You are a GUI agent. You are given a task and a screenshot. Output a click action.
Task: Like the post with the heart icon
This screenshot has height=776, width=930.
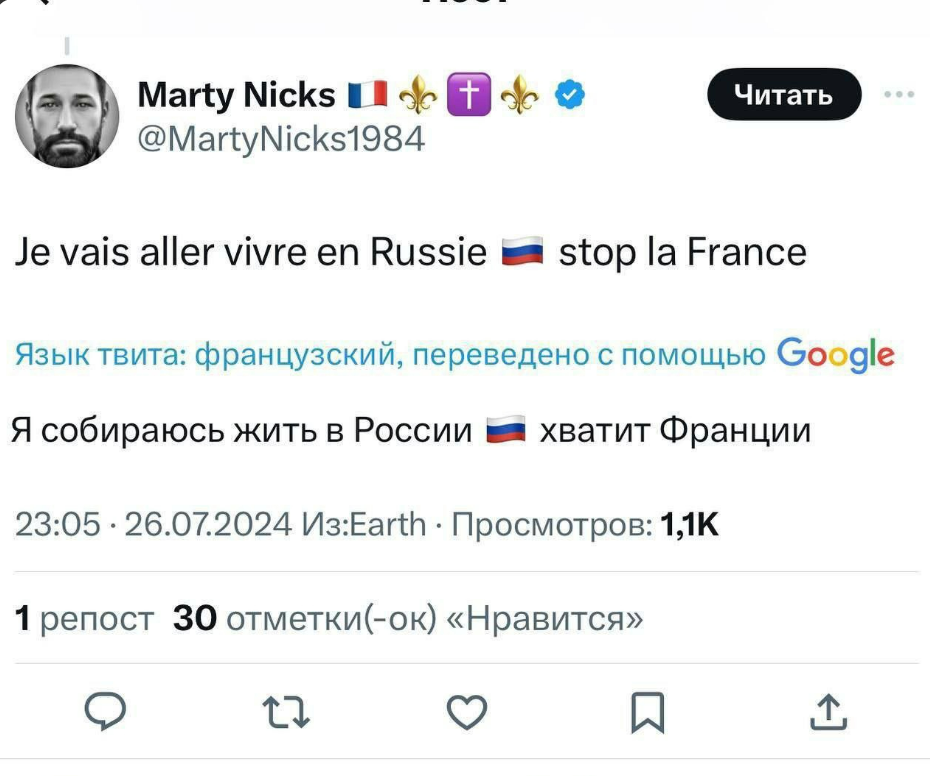[x=465, y=712]
